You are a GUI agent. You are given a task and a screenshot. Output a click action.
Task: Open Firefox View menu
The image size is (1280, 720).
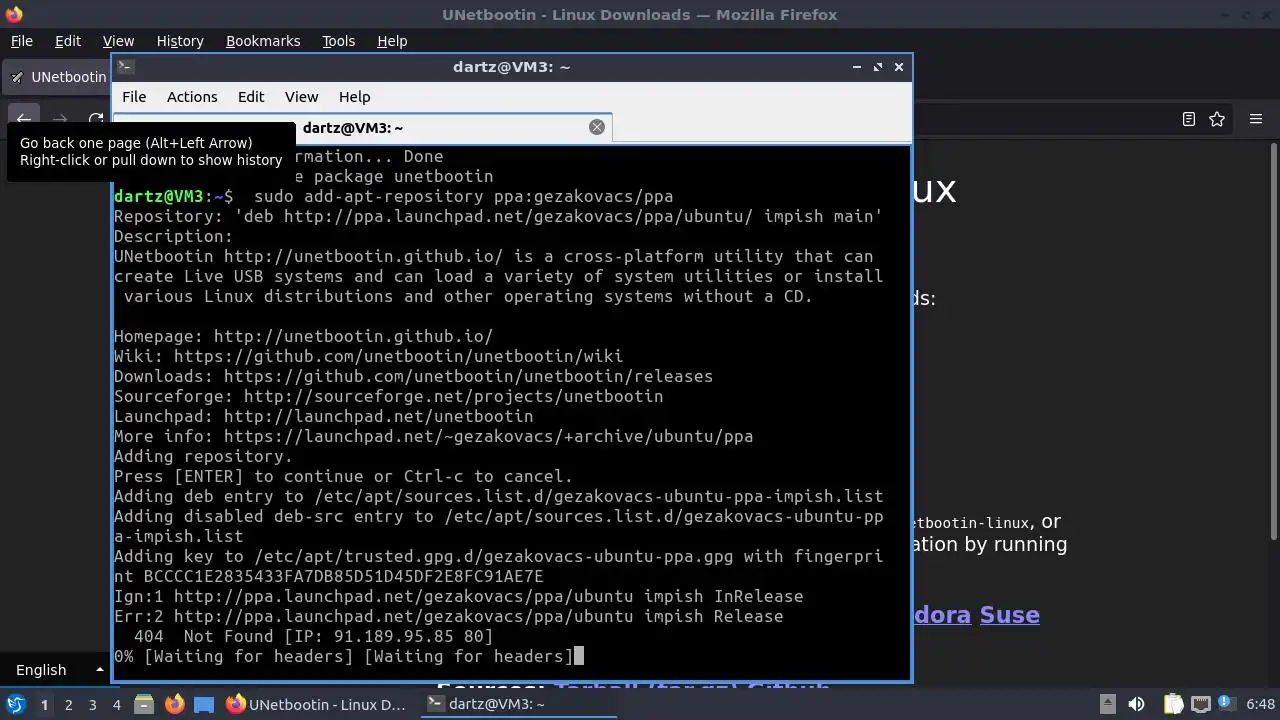click(118, 41)
